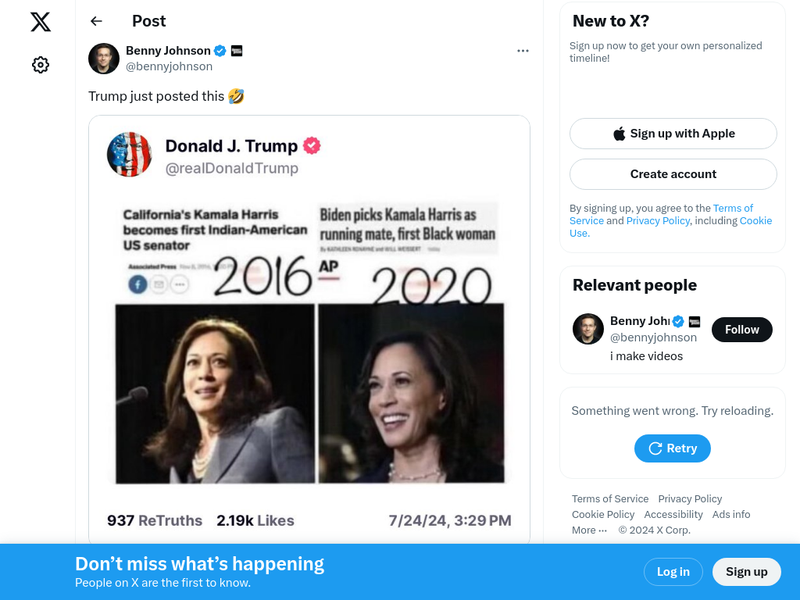Open Accessibility link in the footer
This screenshot has width=800, height=600.
tap(673, 515)
